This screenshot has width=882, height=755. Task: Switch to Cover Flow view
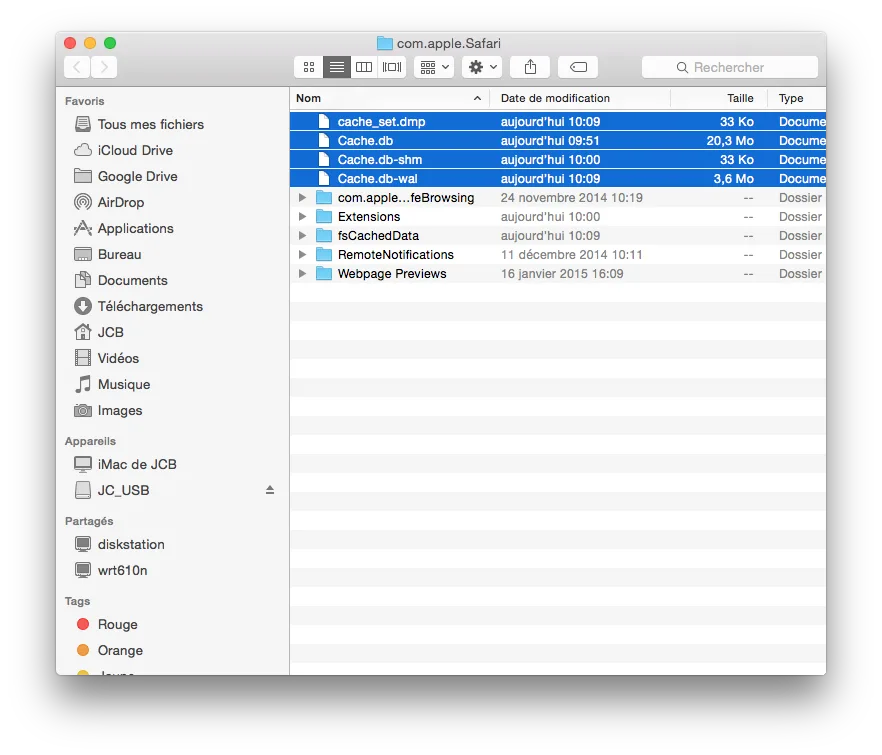392,67
